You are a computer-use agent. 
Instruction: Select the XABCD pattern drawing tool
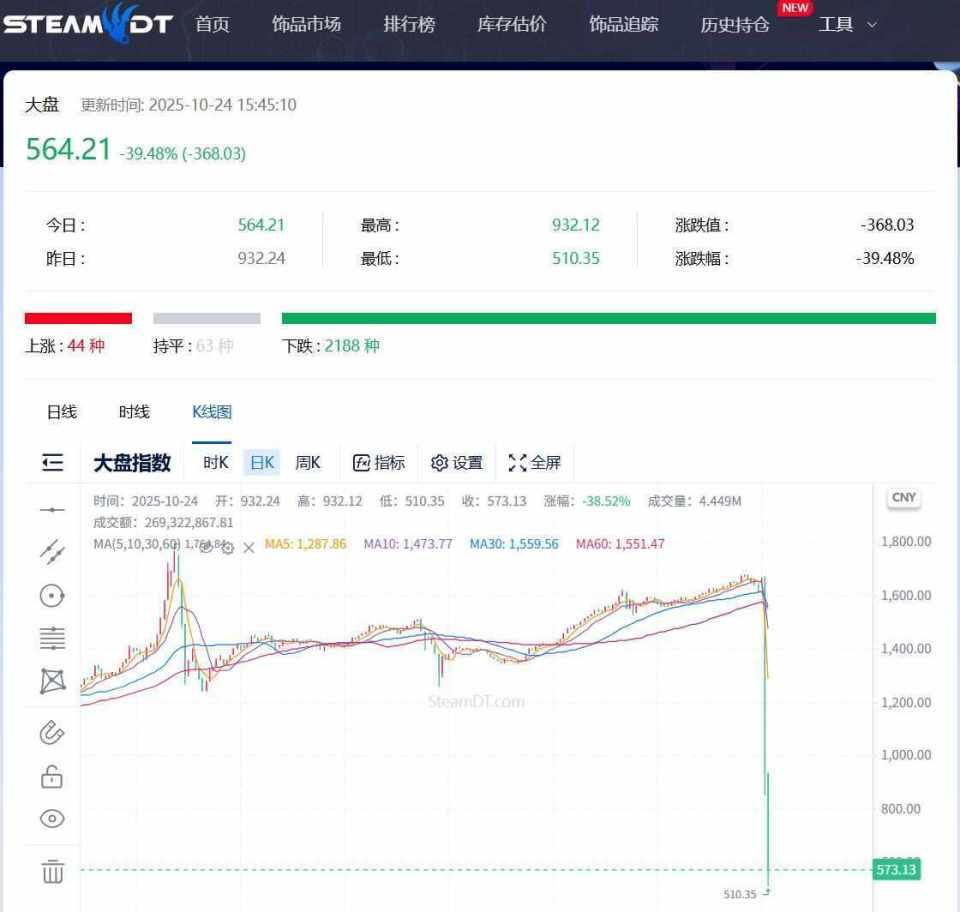[x=51, y=681]
